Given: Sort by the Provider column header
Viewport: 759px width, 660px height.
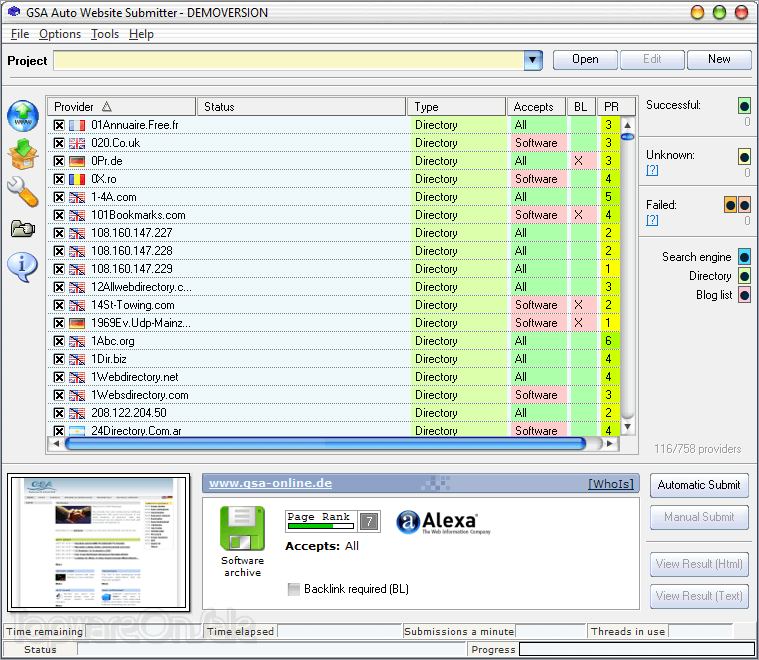Looking at the screenshot, I should (x=121, y=107).
